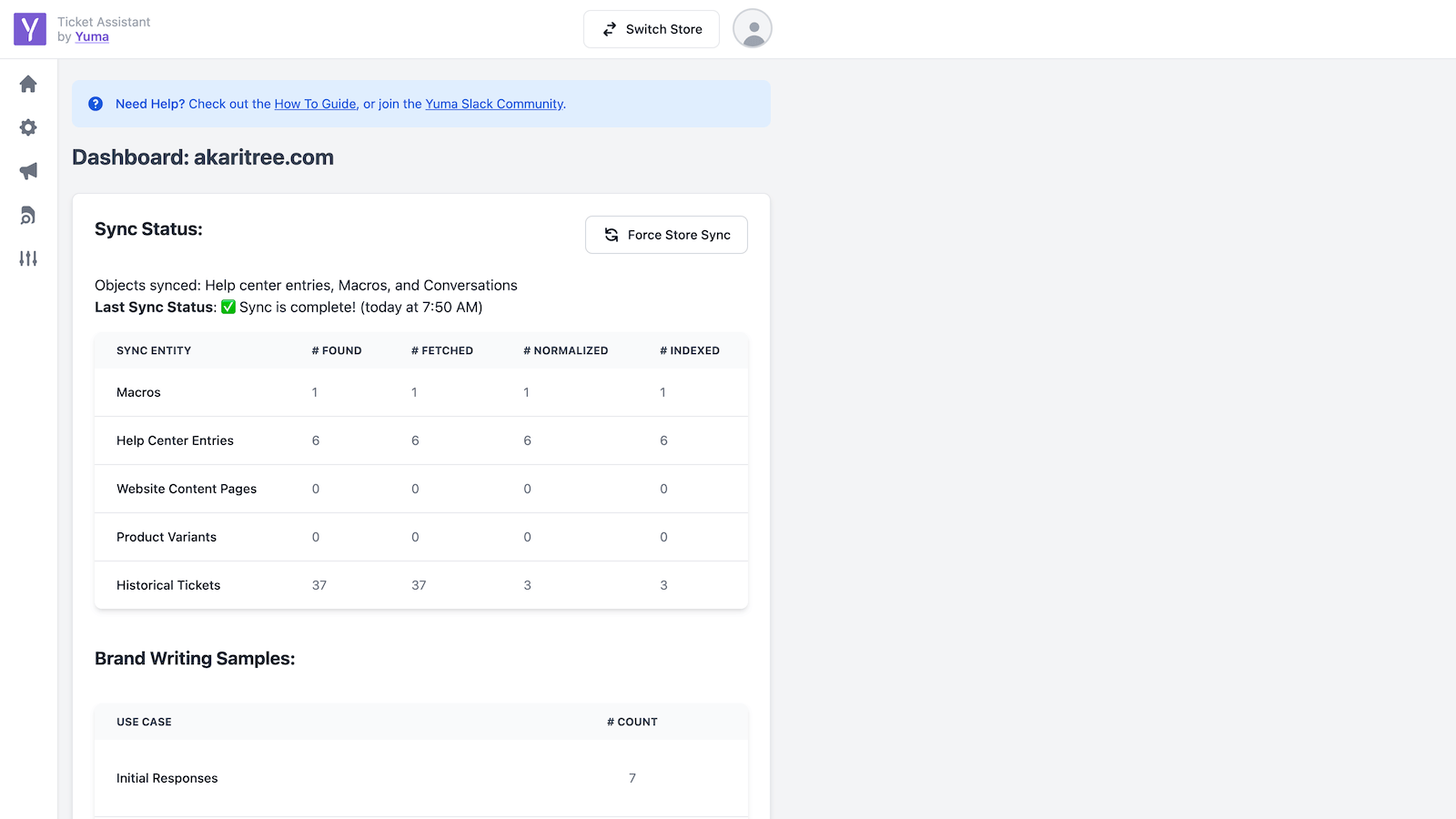Open the Home dashboard sidebar icon
1456x819 pixels.
tap(28, 84)
